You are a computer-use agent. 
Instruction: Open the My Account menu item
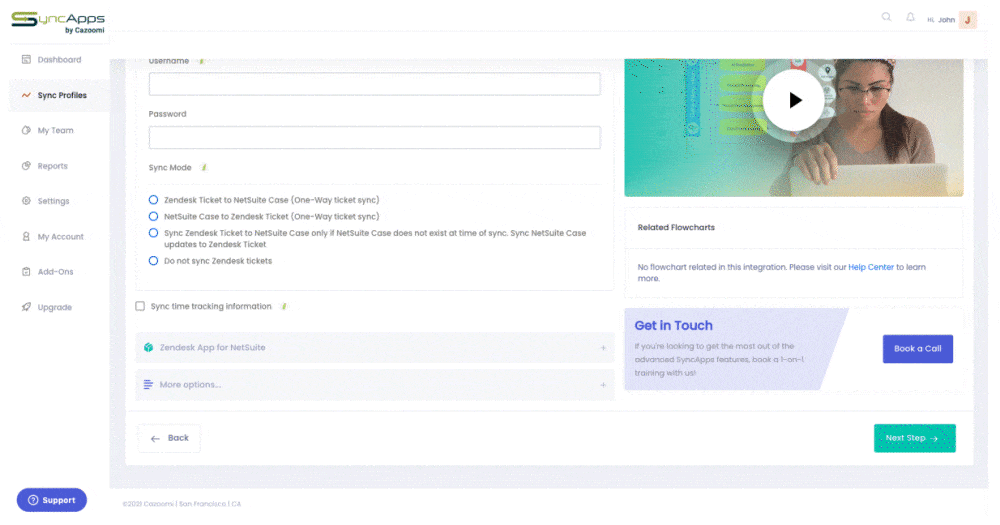click(x=61, y=237)
